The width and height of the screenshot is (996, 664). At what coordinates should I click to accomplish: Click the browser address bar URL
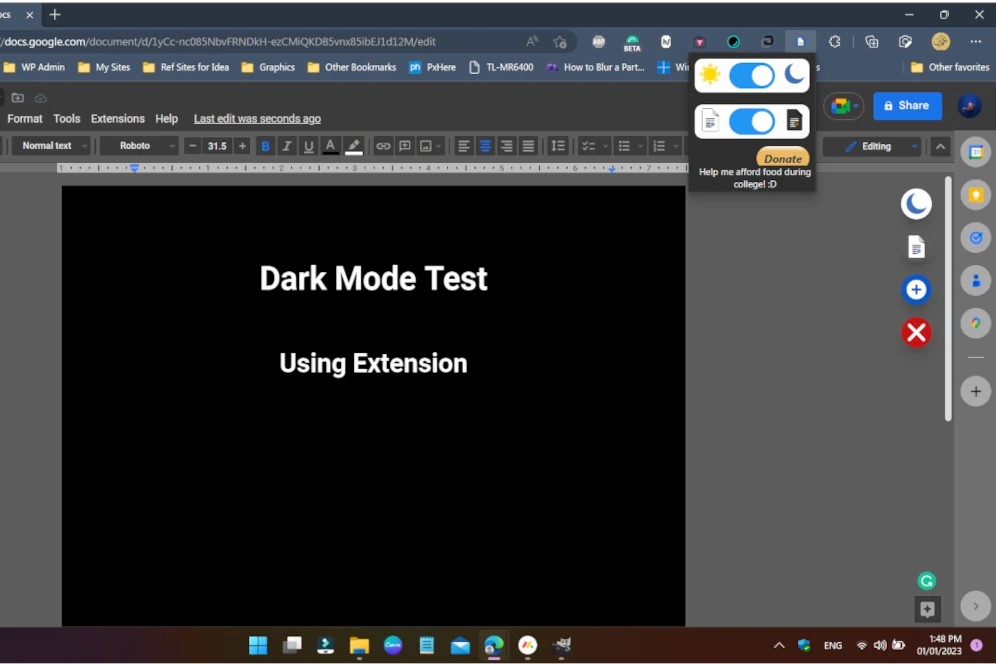[219, 42]
